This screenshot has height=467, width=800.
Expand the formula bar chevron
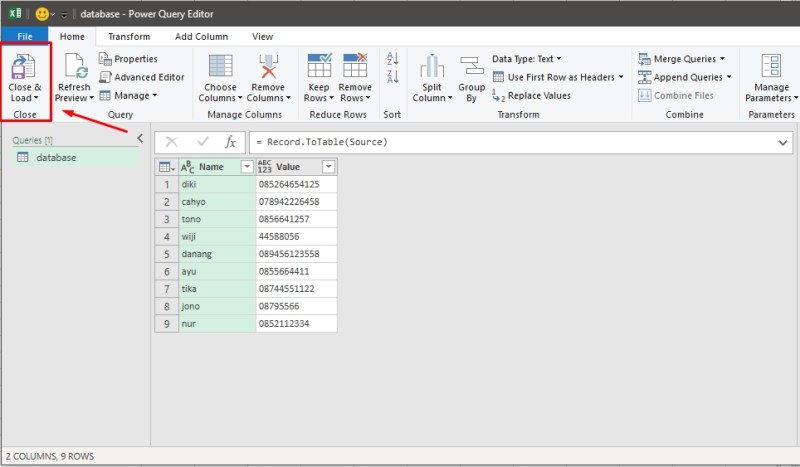click(783, 142)
